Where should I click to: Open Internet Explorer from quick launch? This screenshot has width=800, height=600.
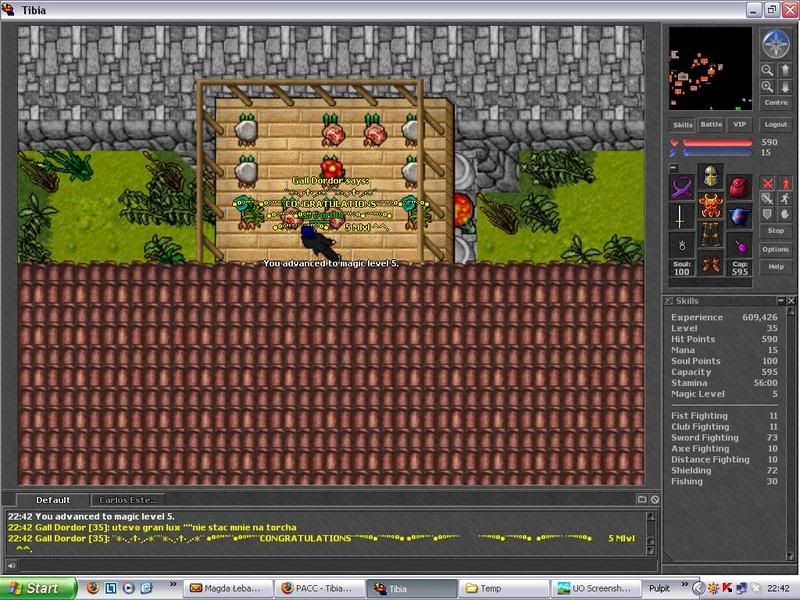pyautogui.click(x=146, y=588)
